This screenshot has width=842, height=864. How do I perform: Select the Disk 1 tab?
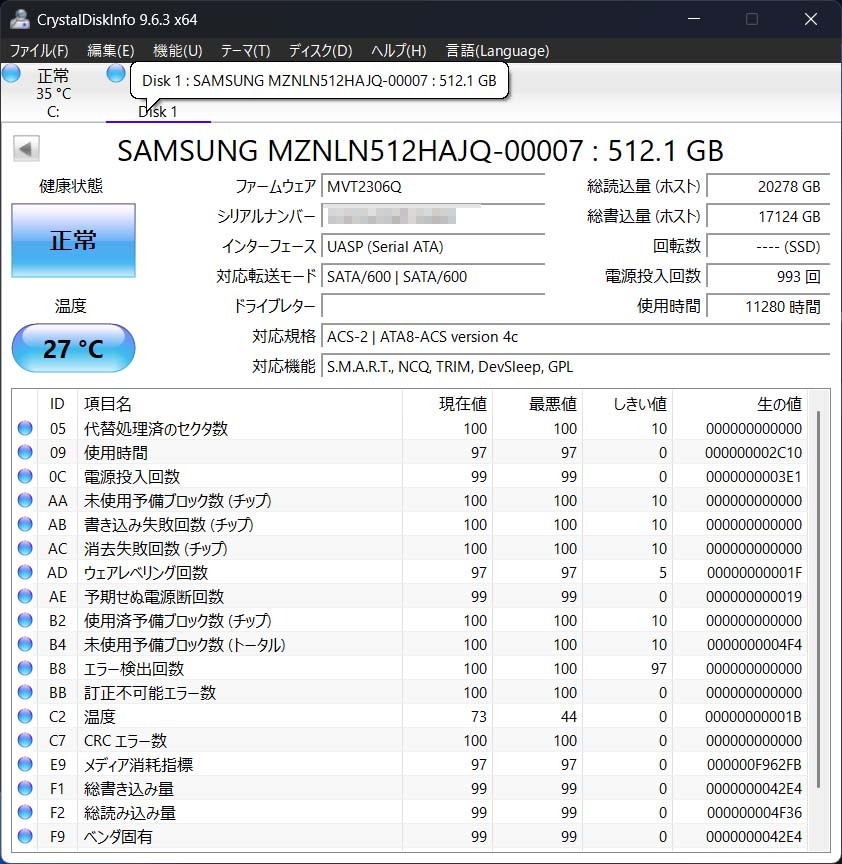158,112
